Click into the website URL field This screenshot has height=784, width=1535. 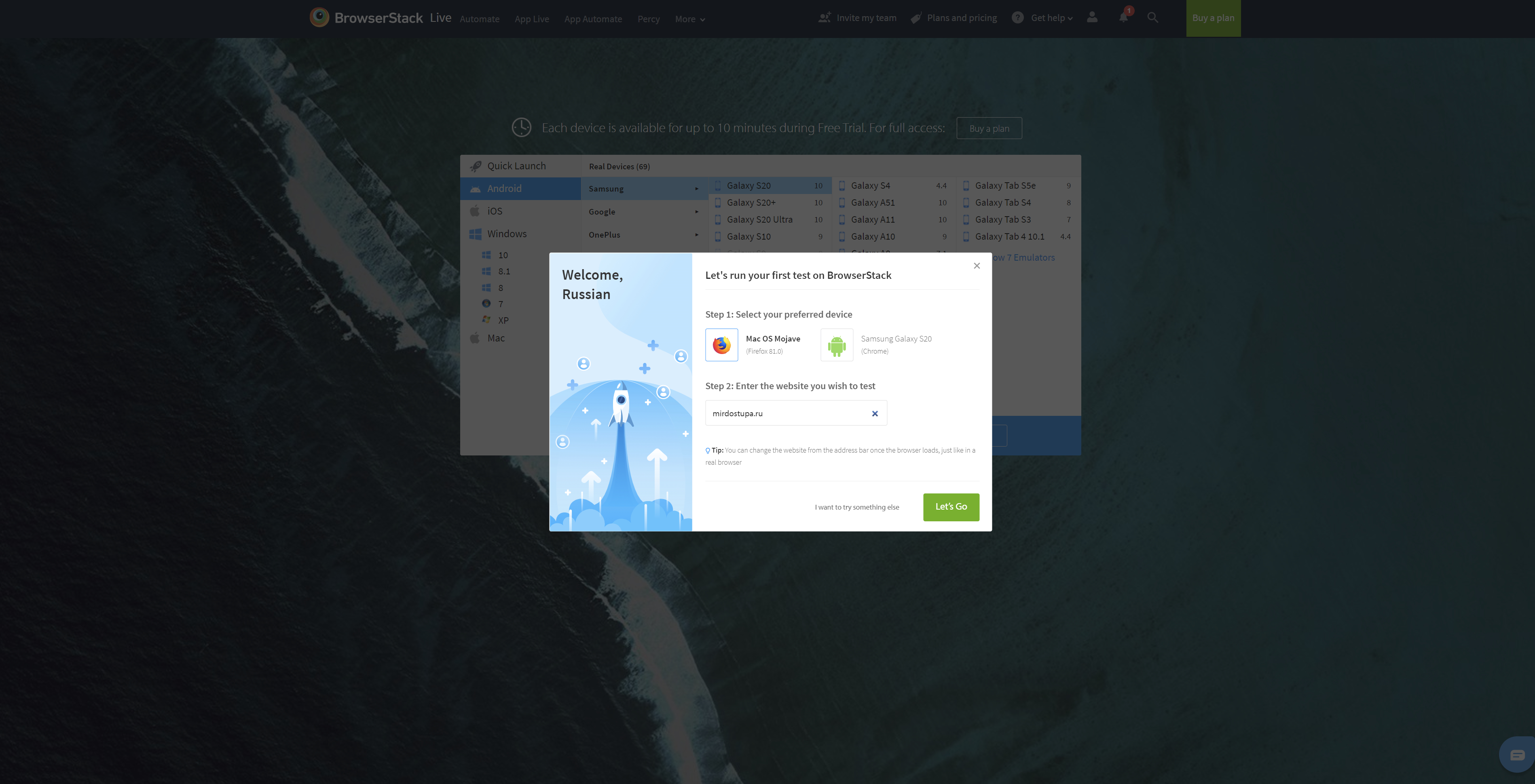(787, 414)
